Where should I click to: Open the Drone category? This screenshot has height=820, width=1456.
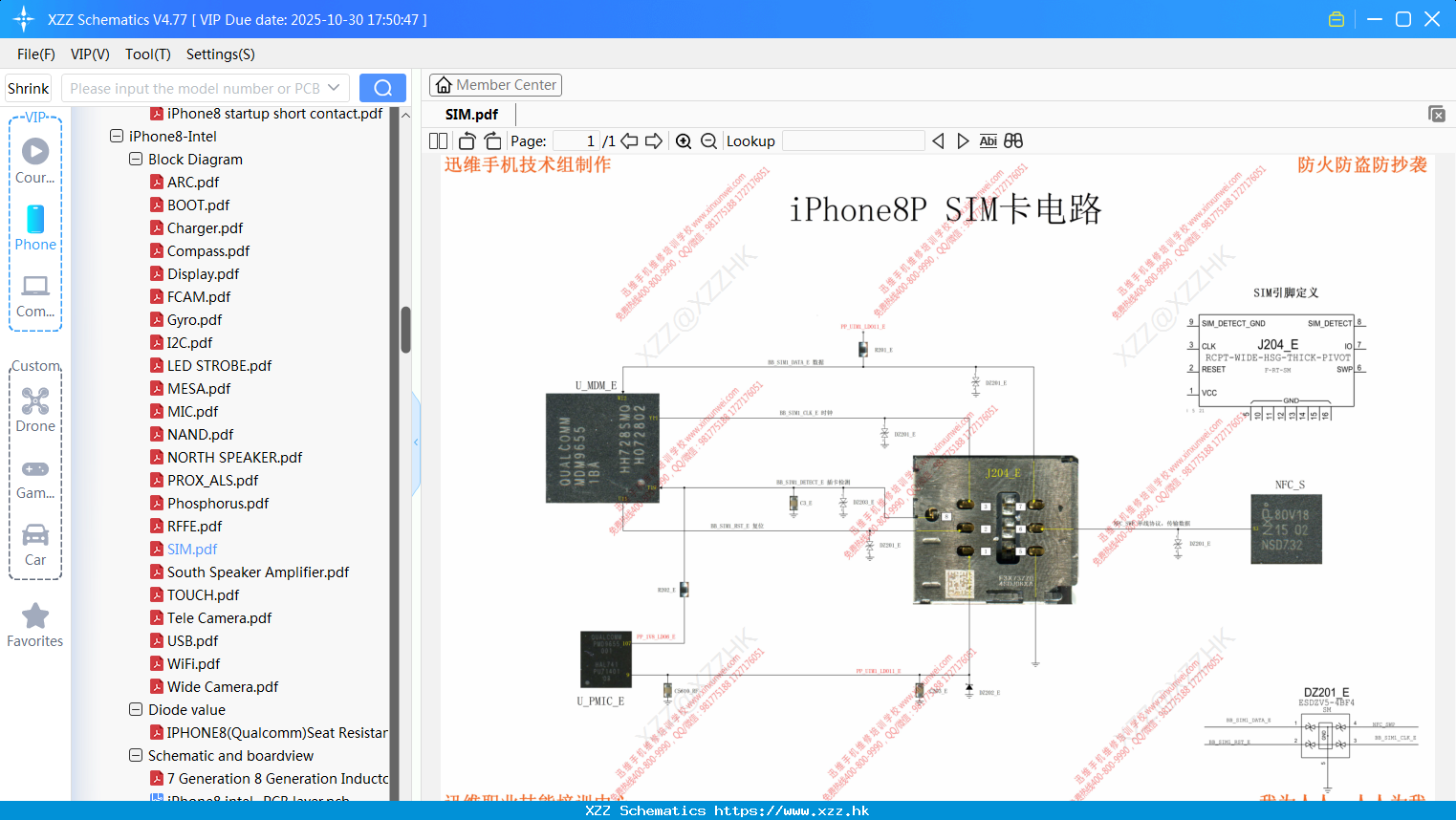click(x=35, y=410)
